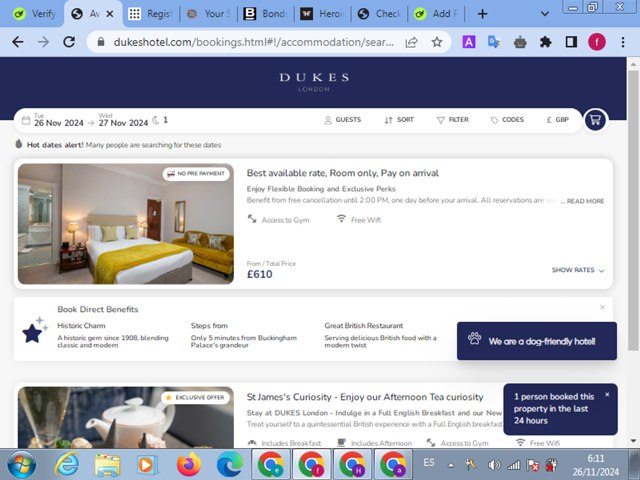Viewport: 640px width, 480px height.
Task: Launch Internet Explorer from the taskbar
Action: [x=67, y=464]
